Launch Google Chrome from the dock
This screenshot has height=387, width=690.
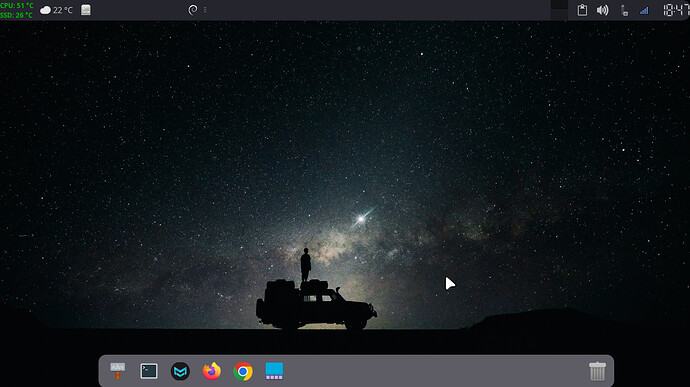(243, 371)
